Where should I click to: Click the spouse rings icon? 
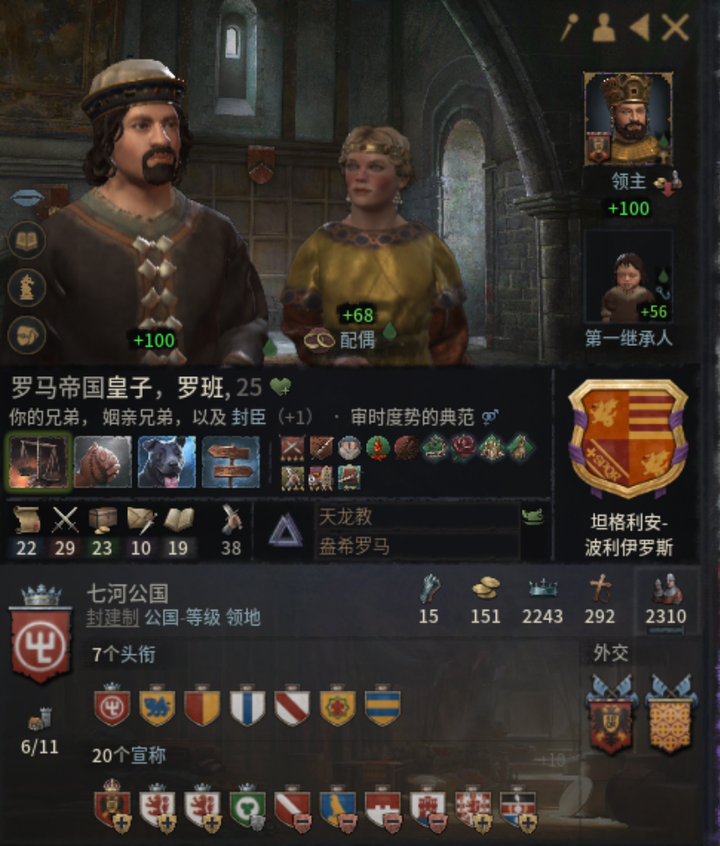(x=318, y=340)
